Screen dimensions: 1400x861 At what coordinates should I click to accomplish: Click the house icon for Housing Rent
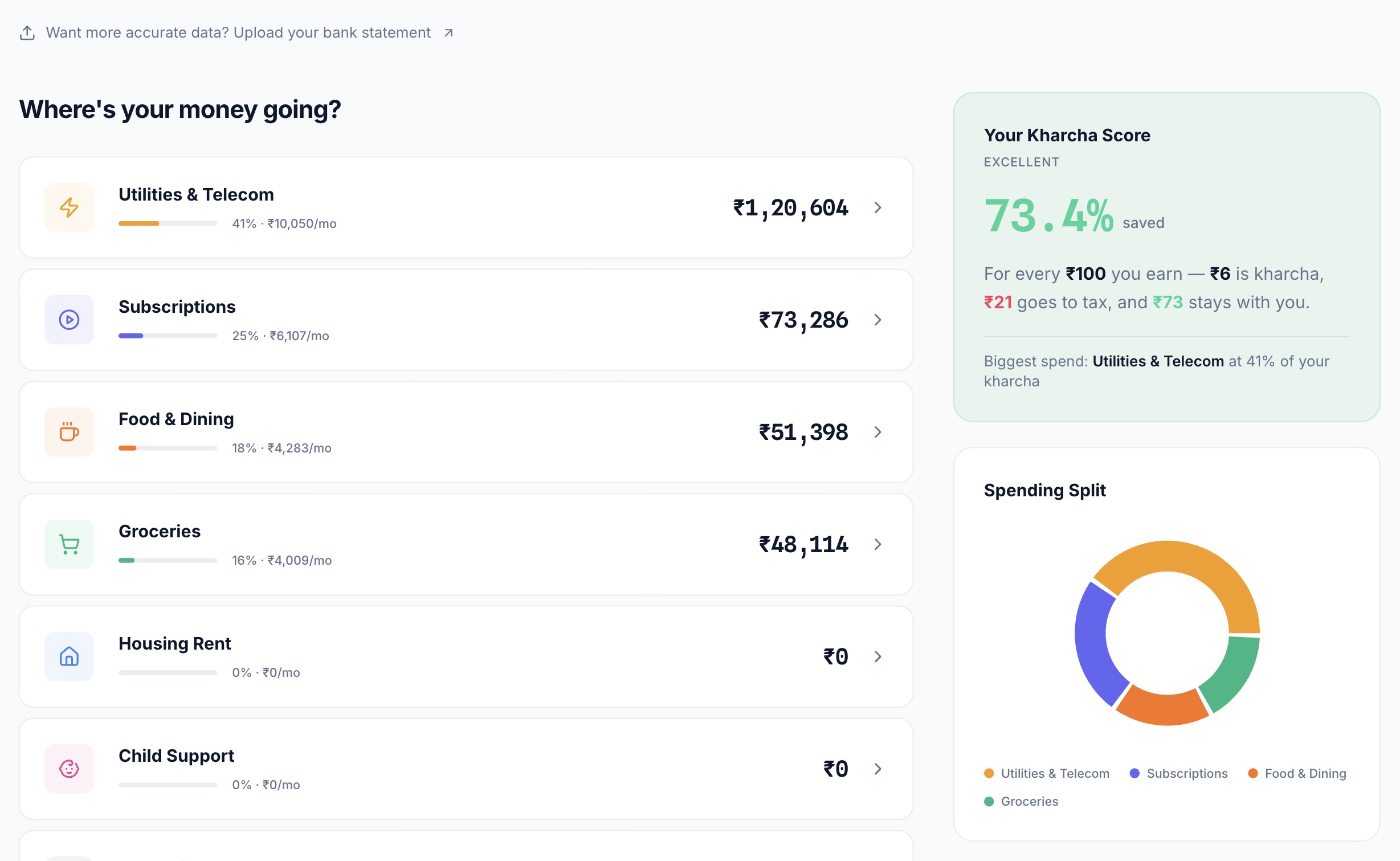point(69,656)
